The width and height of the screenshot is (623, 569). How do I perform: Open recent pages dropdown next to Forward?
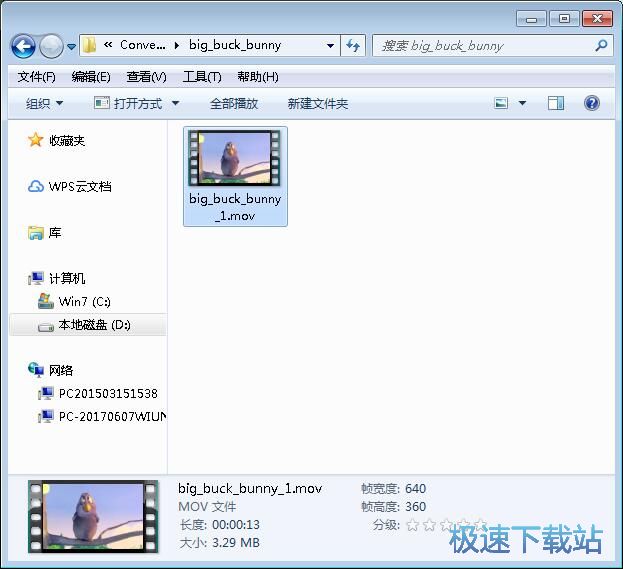pos(72,46)
